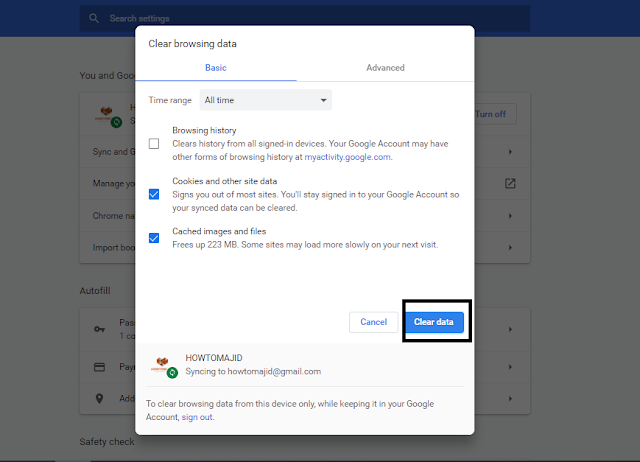Click the Cookies and other site data label

click(224, 181)
